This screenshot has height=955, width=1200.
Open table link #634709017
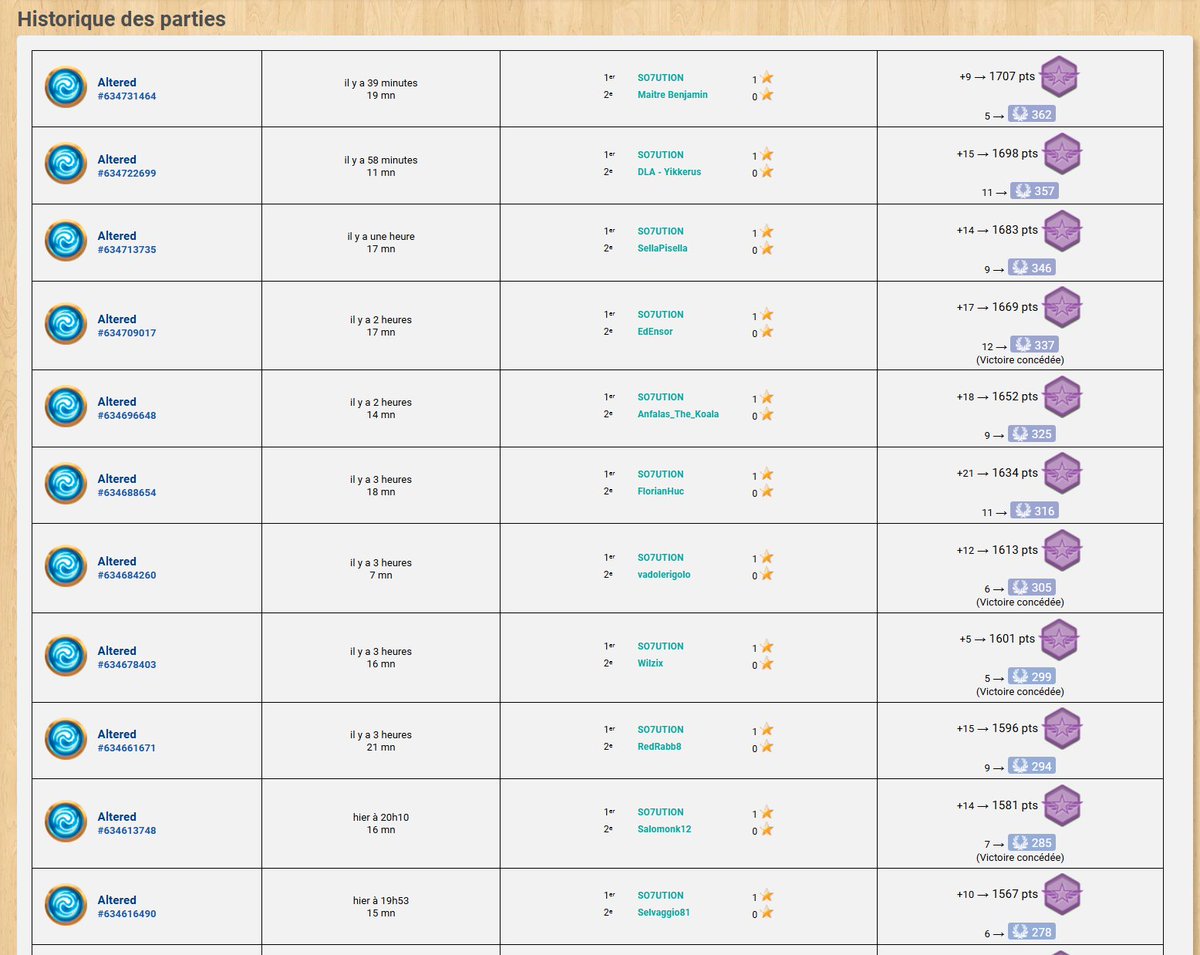click(x=127, y=333)
